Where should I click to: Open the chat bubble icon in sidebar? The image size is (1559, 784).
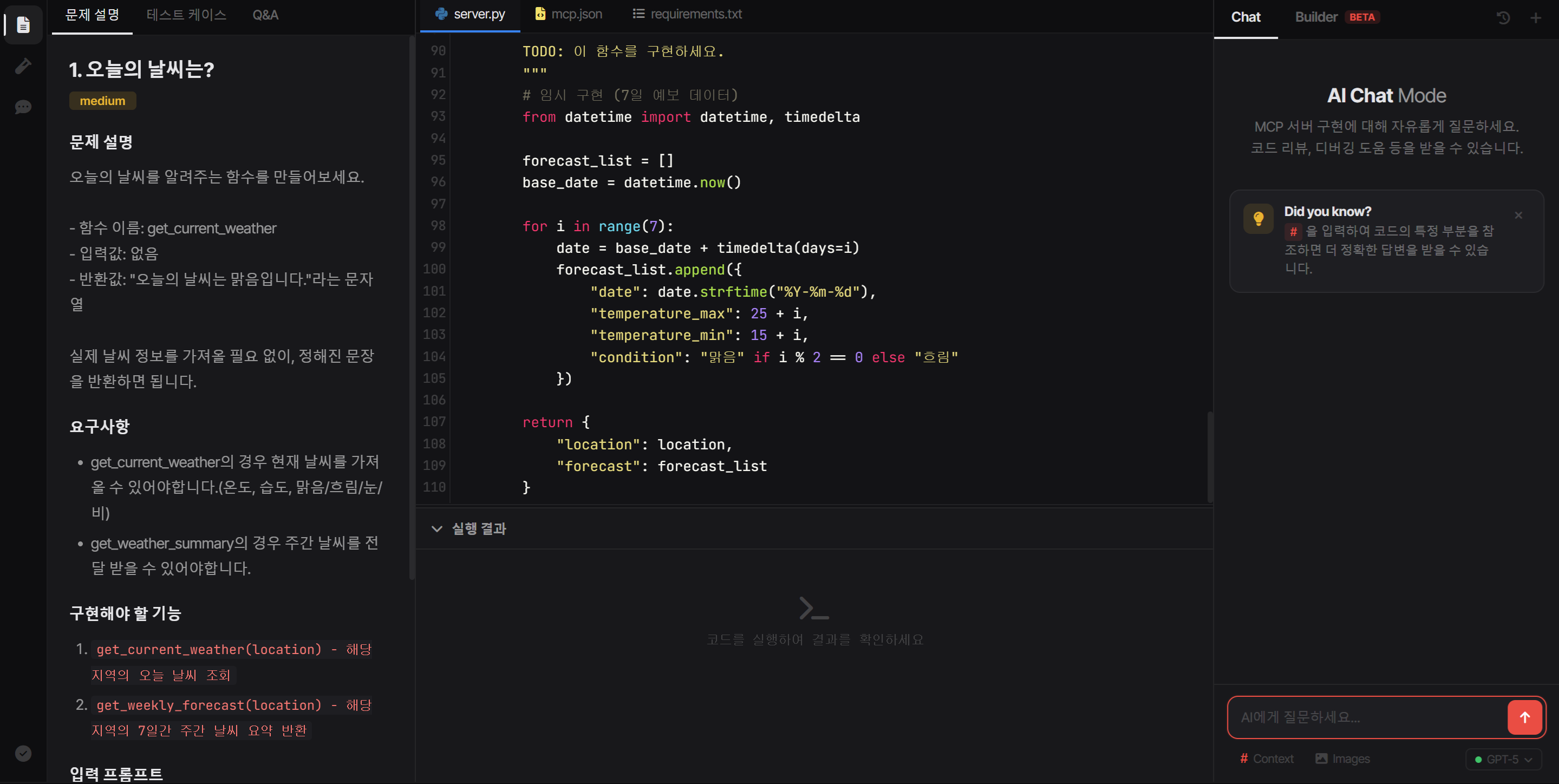[x=23, y=107]
